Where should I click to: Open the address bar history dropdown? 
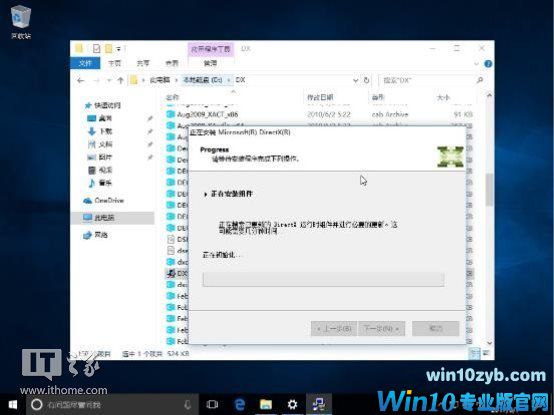(x=355, y=81)
